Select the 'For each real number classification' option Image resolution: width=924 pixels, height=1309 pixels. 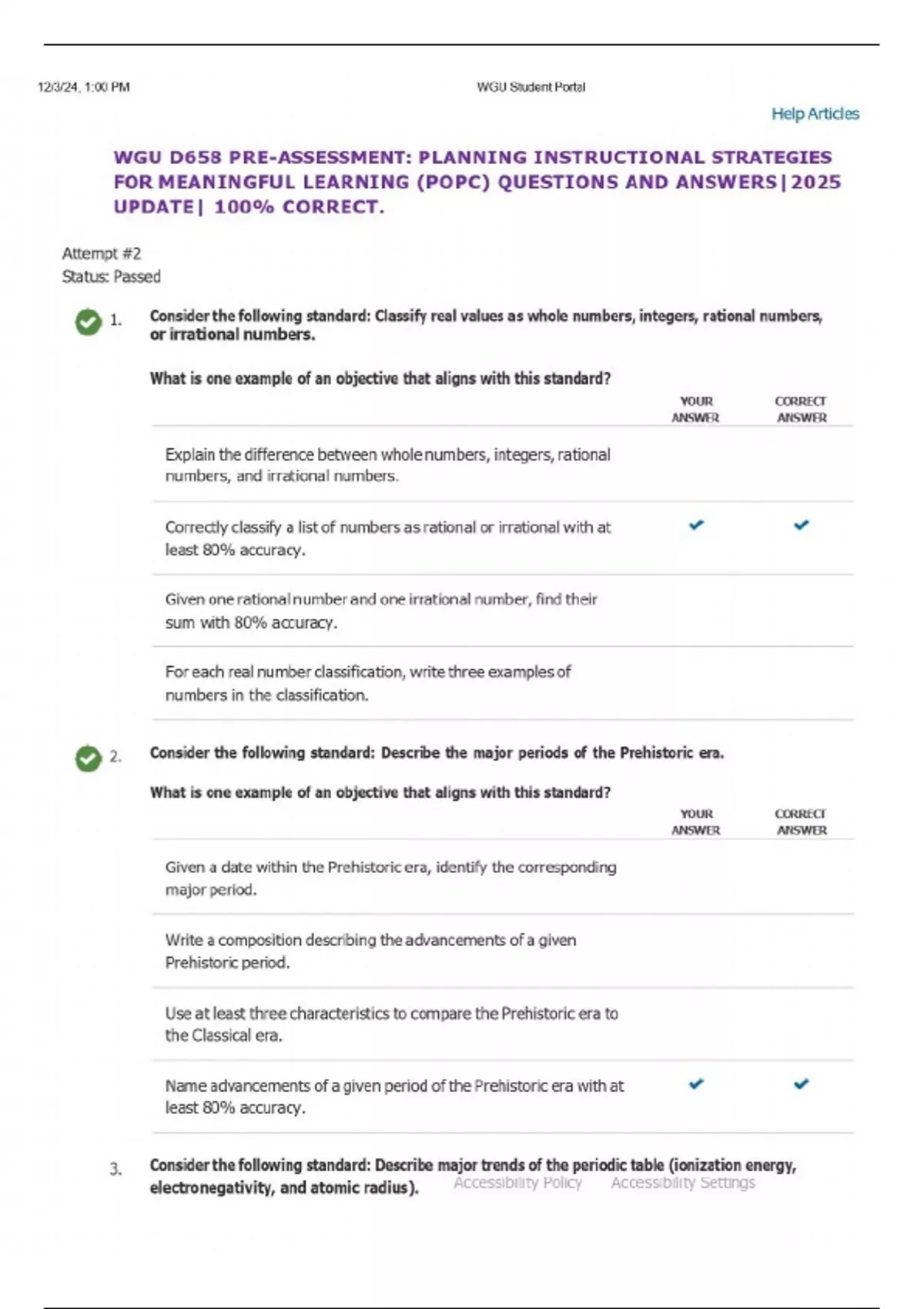tap(368, 683)
